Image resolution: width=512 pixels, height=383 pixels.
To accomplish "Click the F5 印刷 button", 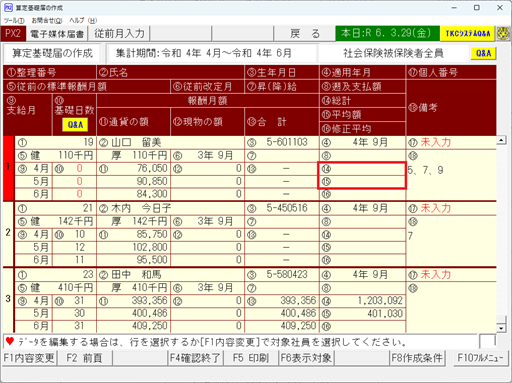I will point(251,358).
